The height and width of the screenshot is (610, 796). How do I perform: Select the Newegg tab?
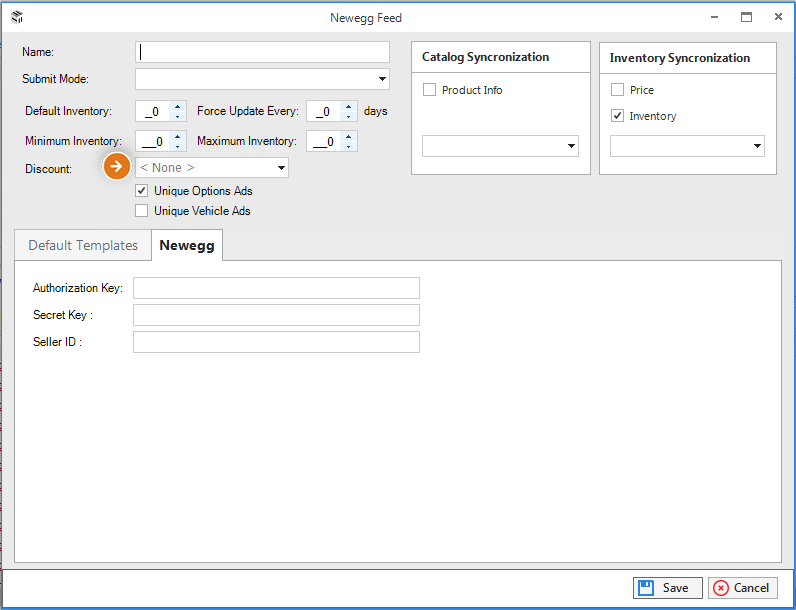187,245
